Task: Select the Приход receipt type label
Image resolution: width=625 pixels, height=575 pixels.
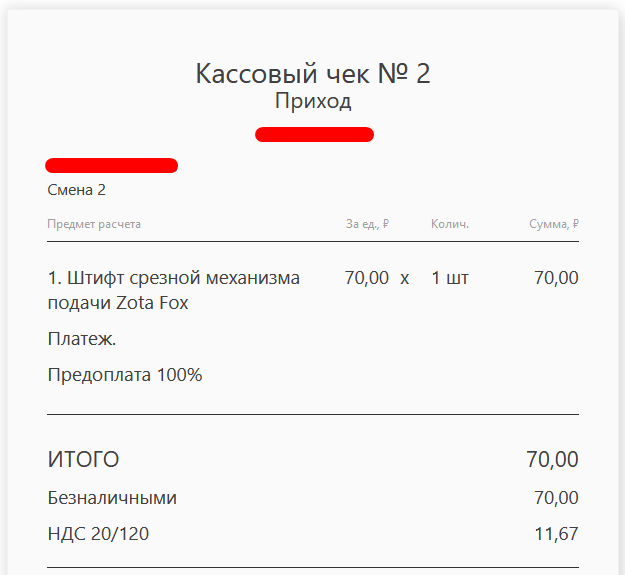Action: [x=312, y=102]
